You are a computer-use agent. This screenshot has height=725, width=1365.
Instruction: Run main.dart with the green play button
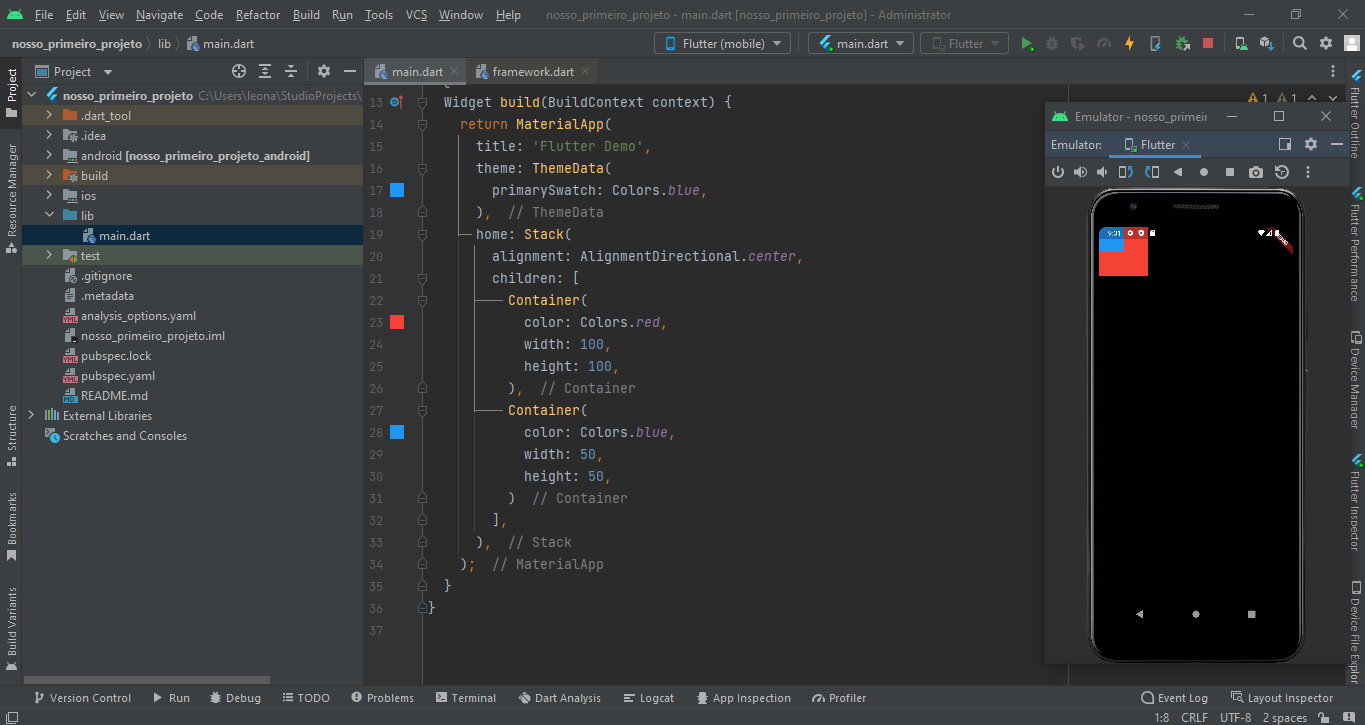coord(1026,43)
